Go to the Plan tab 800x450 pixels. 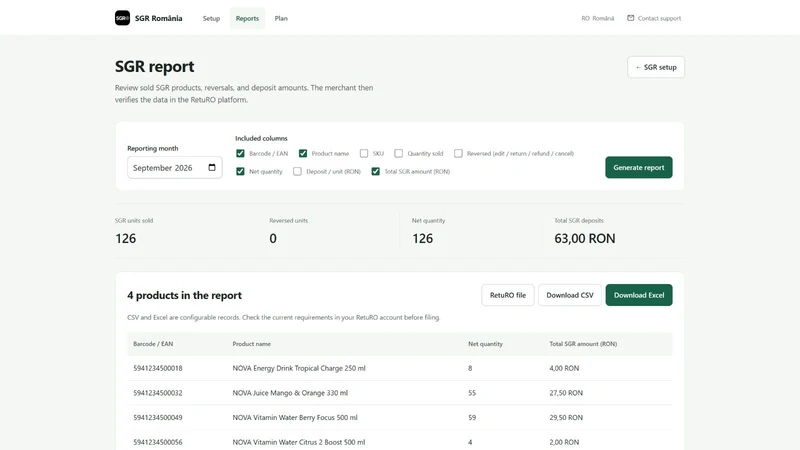click(x=281, y=18)
